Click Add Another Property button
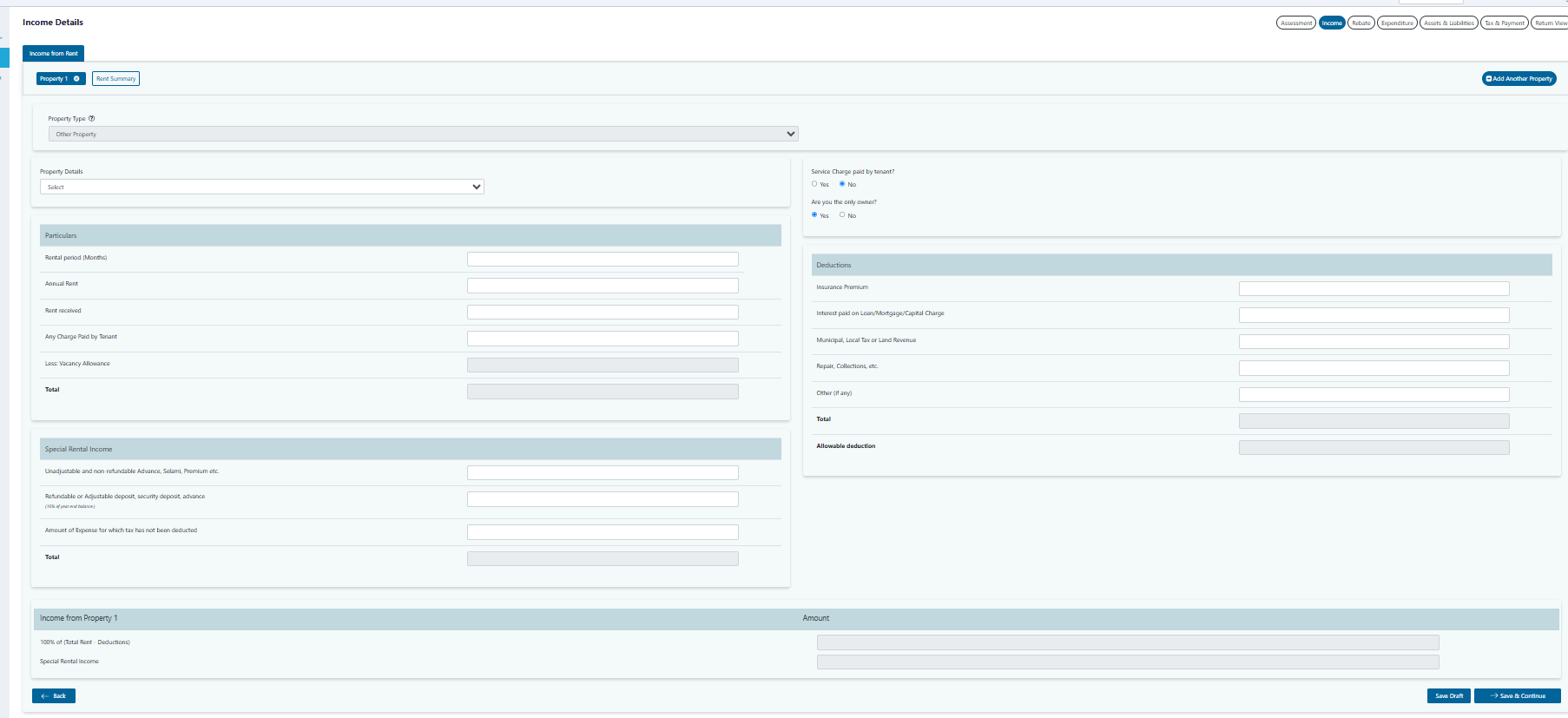 pyautogui.click(x=1519, y=79)
